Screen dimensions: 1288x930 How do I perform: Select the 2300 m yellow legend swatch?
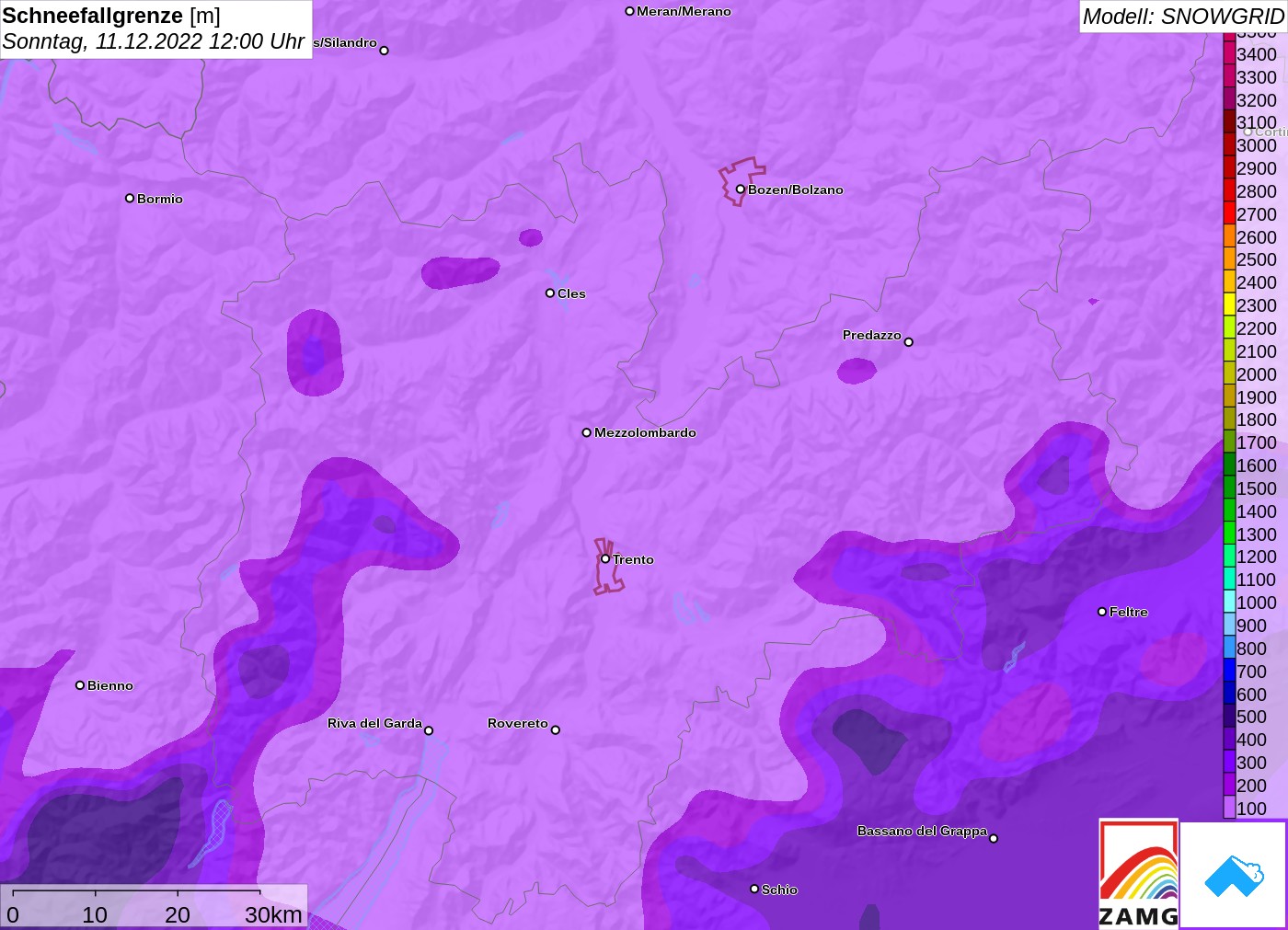pyautogui.click(x=1229, y=305)
